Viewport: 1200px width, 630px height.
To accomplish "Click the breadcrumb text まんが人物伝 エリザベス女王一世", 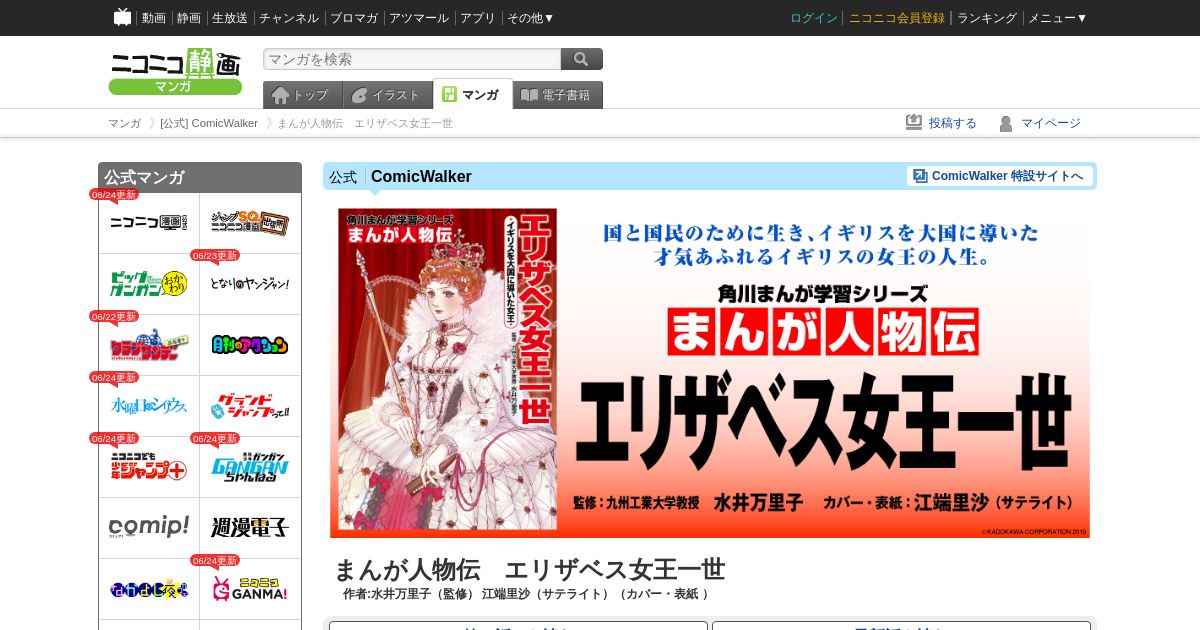I will pos(365,123).
